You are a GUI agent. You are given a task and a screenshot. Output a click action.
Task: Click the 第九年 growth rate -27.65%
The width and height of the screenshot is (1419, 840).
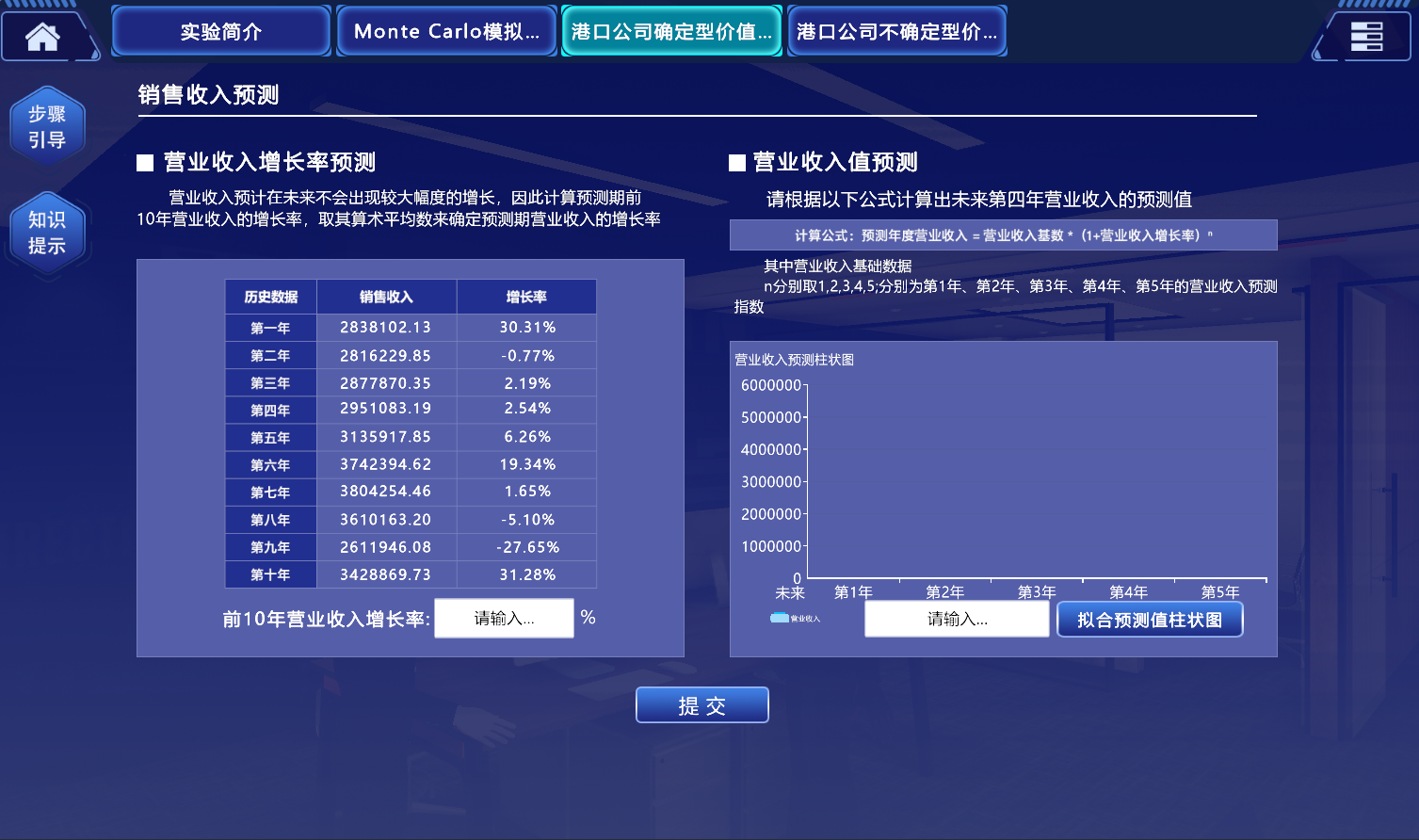[527, 547]
